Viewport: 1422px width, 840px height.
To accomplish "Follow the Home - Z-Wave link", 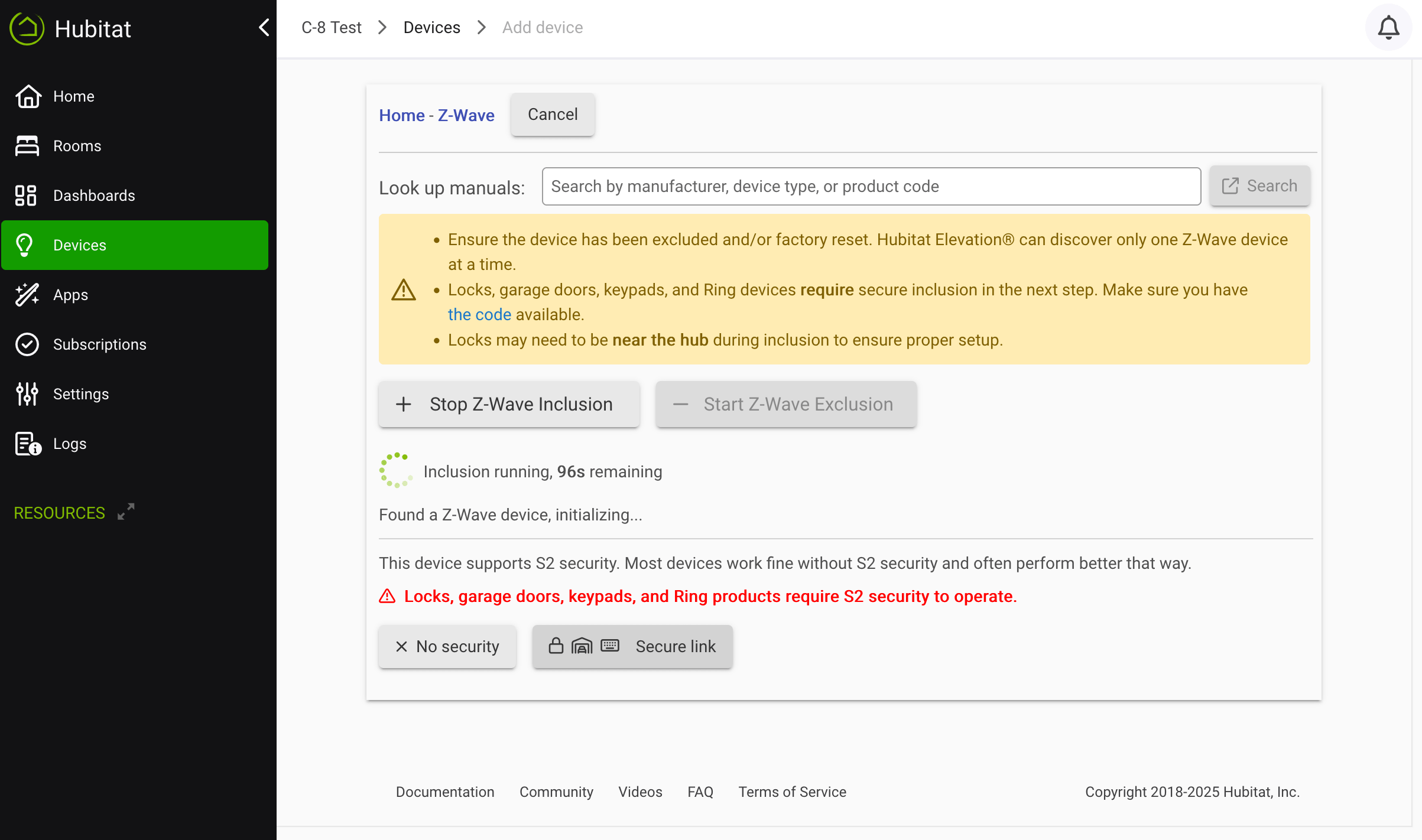I will tap(437, 115).
